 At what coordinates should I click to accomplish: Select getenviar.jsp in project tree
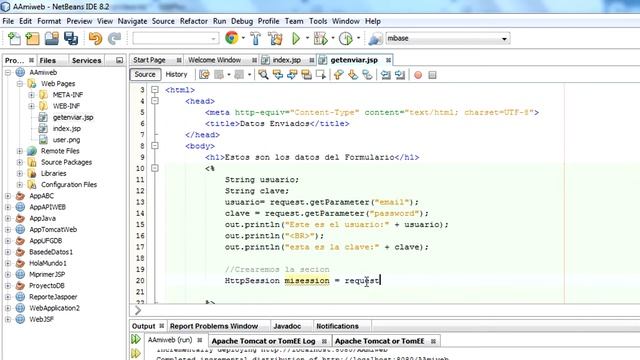click(73, 118)
